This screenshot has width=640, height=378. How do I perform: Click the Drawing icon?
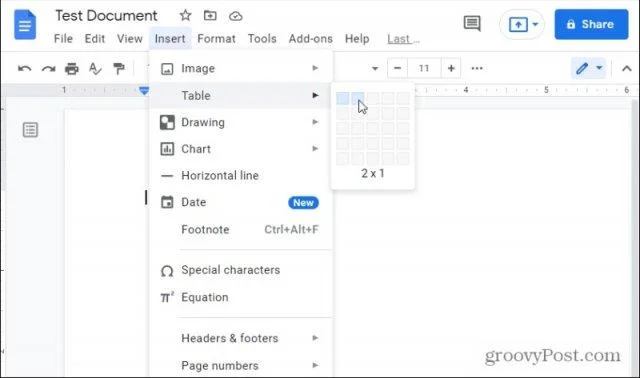[x=167, y=122]
